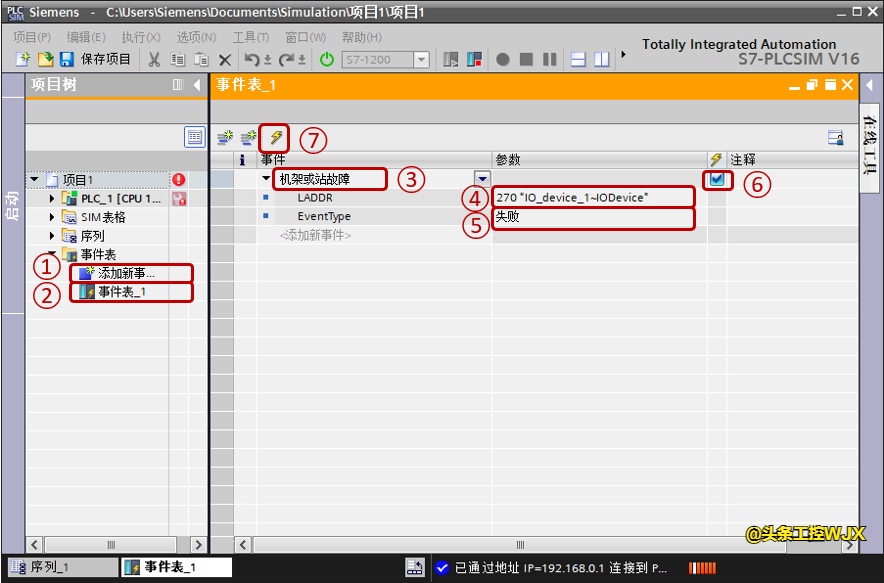
Task: Click the delete X toolbar icon
Action: pyautogui.click(x=225, y=60)
